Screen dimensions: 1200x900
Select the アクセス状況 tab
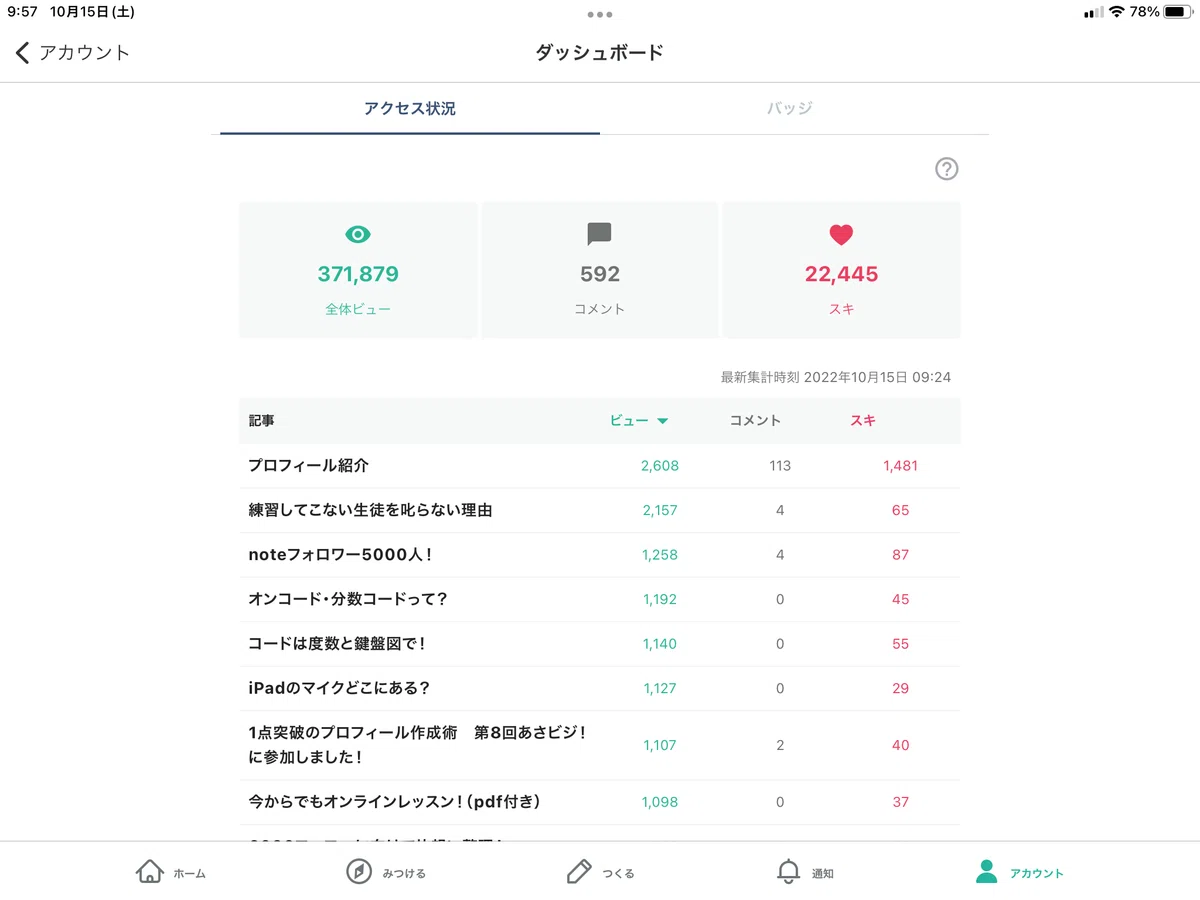[410, 108]
